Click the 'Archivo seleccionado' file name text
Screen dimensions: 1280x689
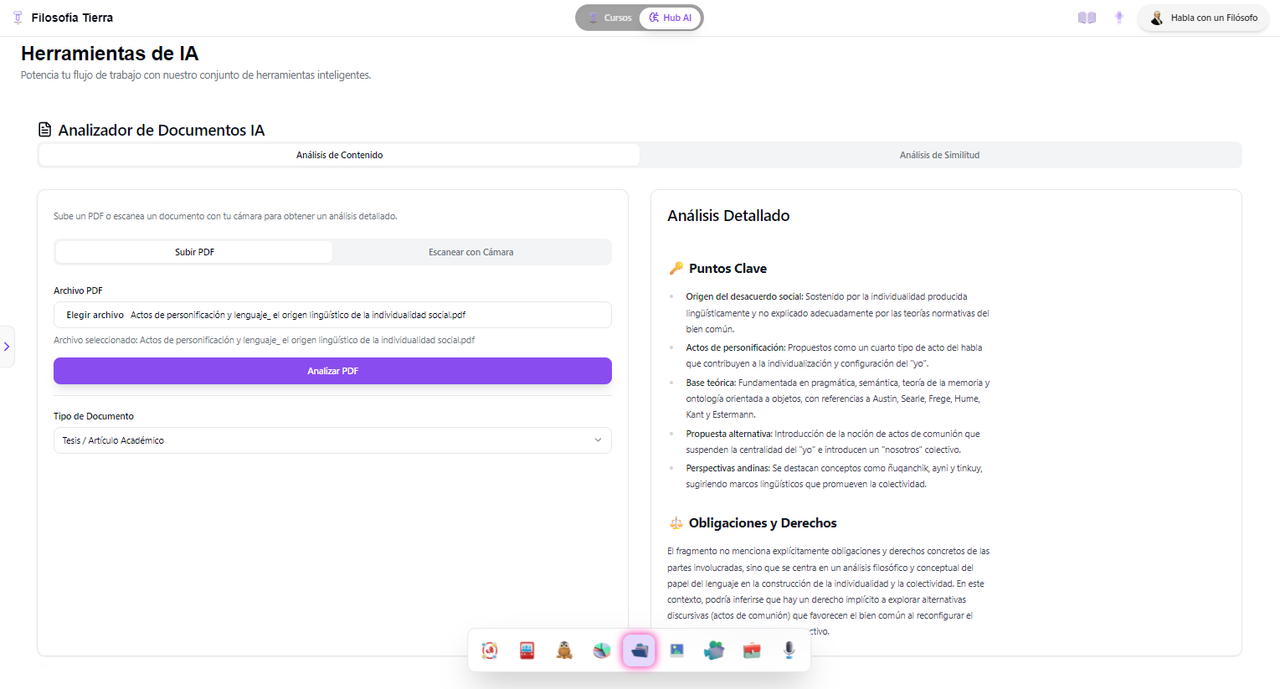click(264, 340)
